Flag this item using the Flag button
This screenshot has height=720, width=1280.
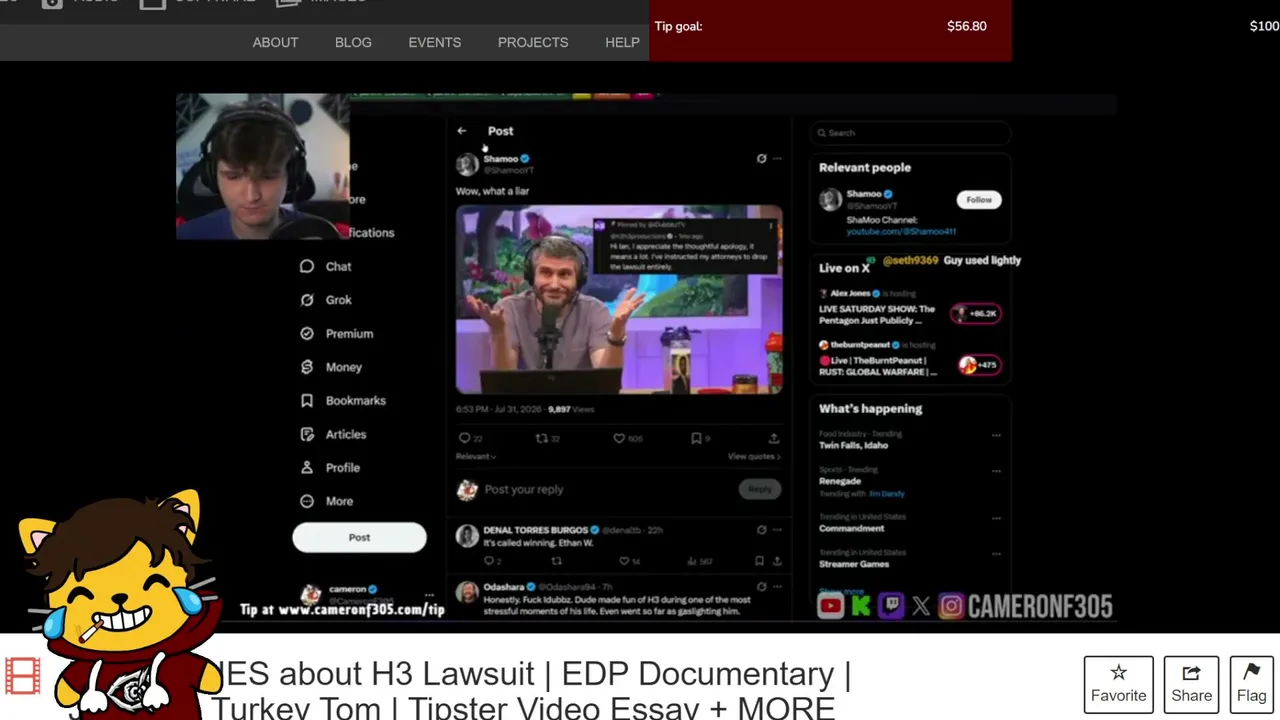click(1251, 684)
